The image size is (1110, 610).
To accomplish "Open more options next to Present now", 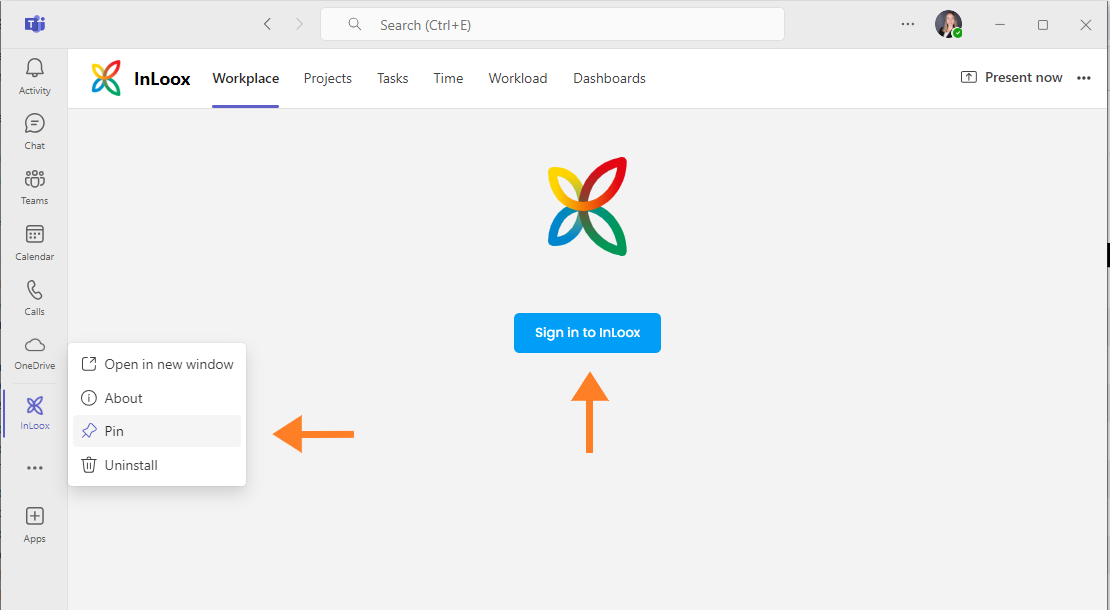I will [1084, 77].
